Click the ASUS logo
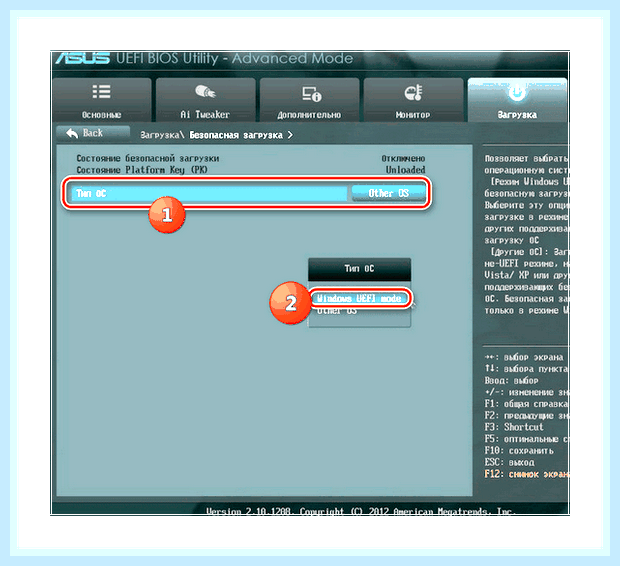Viewport: 620px width, 566px height. [x=82, y=59]
